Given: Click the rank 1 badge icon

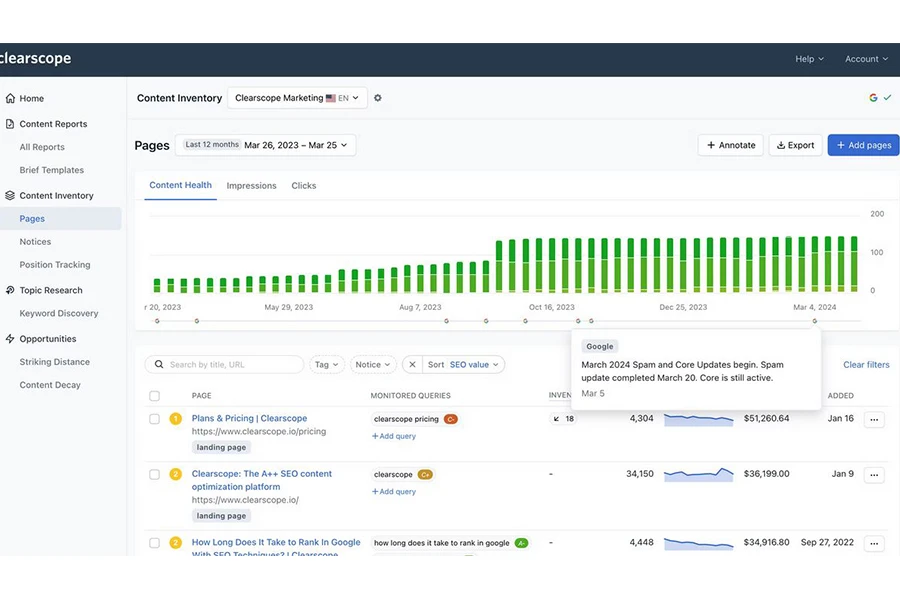Looking at the screenshot, I should click(x=176, y=419).
